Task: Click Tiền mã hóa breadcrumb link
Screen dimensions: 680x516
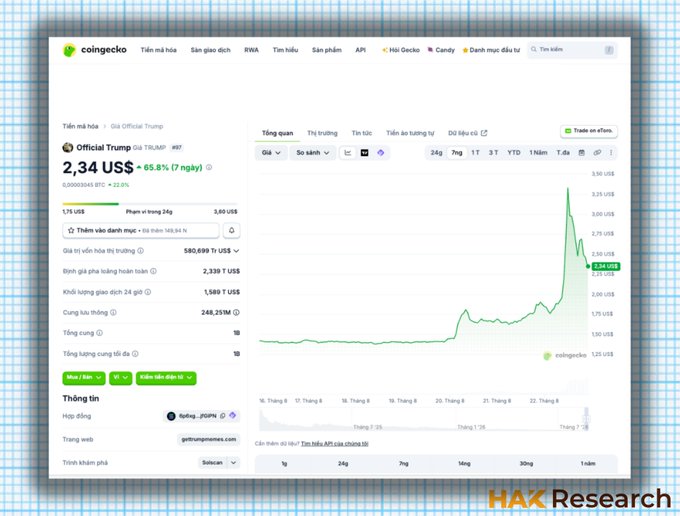Action: [80, 126]
